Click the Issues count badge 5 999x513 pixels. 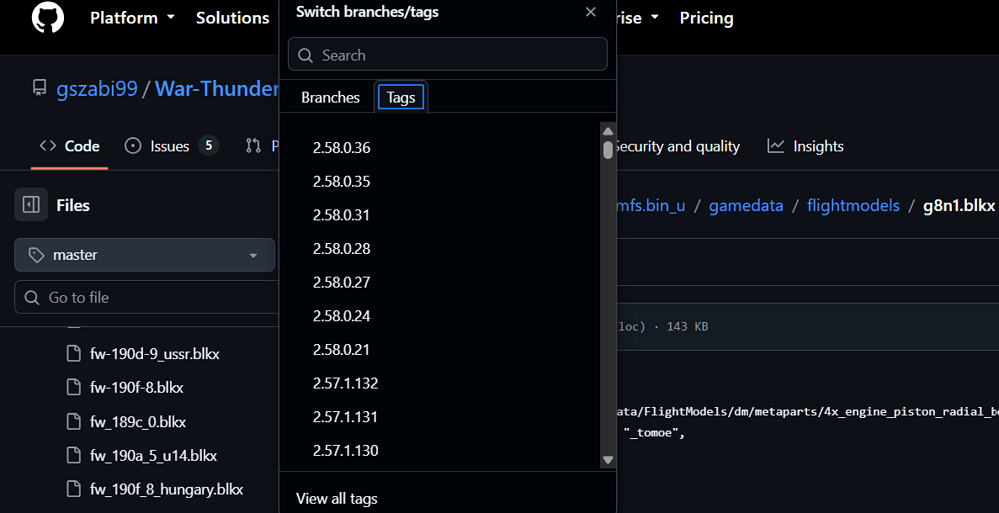tap(208, 146)
